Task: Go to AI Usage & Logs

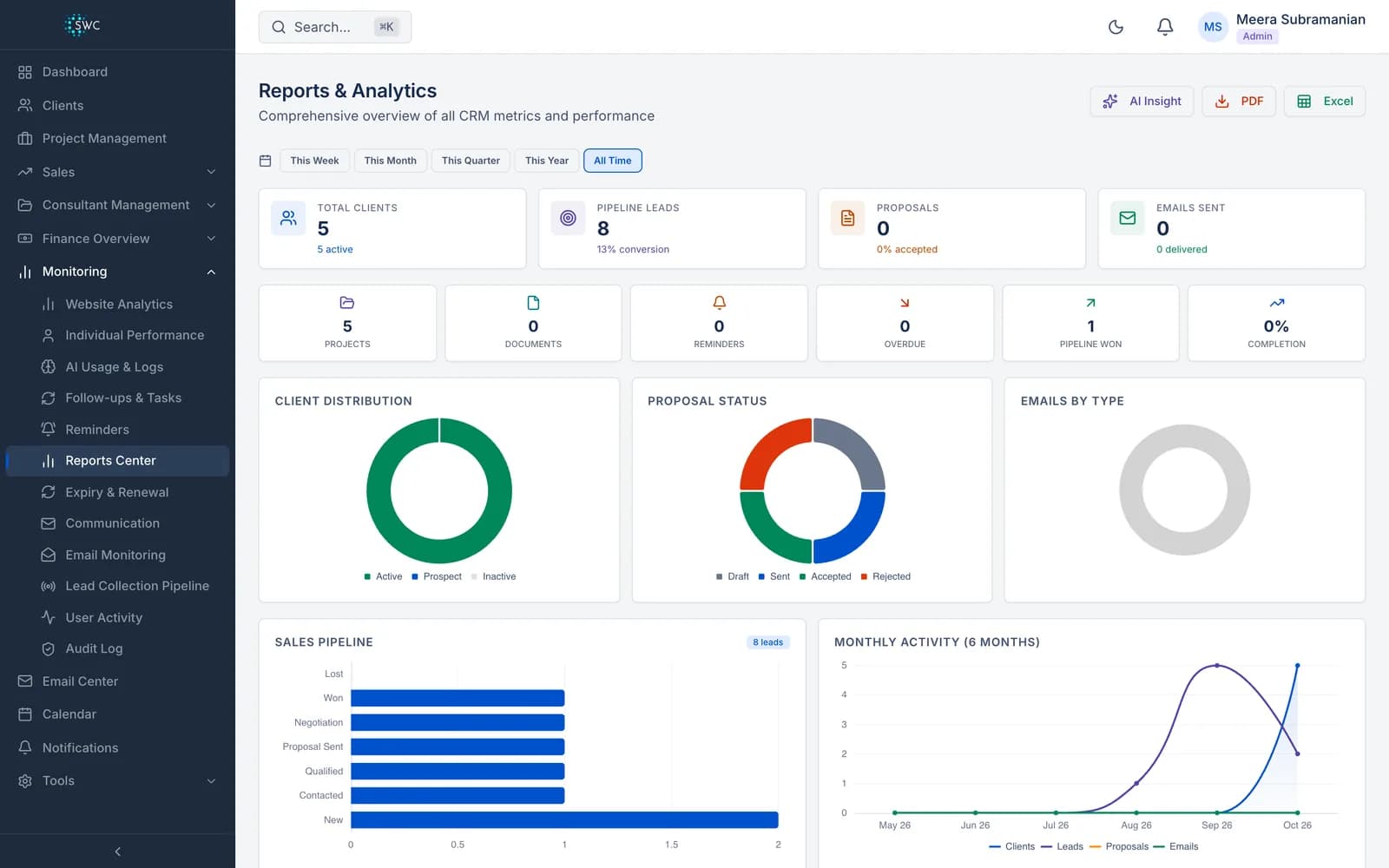Action: pos(118,367)
